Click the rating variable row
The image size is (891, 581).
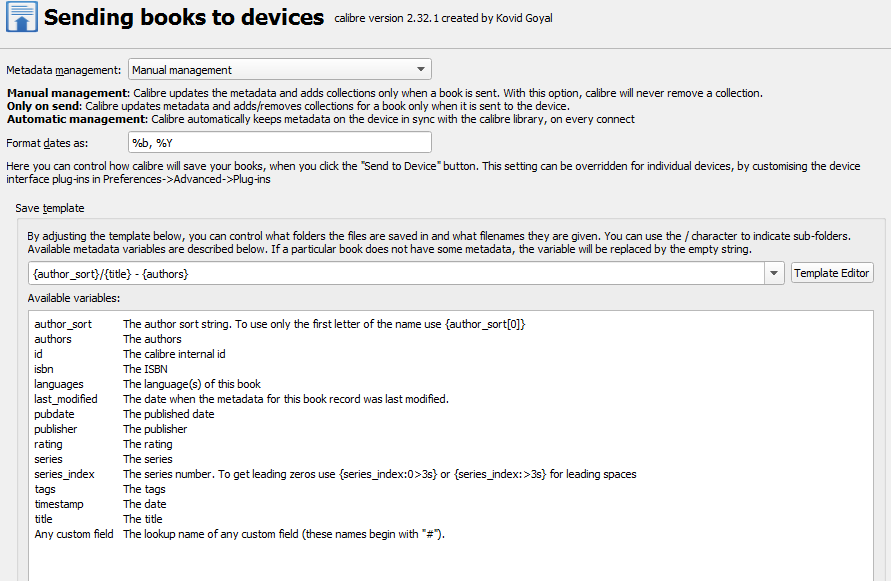(48, 444)
